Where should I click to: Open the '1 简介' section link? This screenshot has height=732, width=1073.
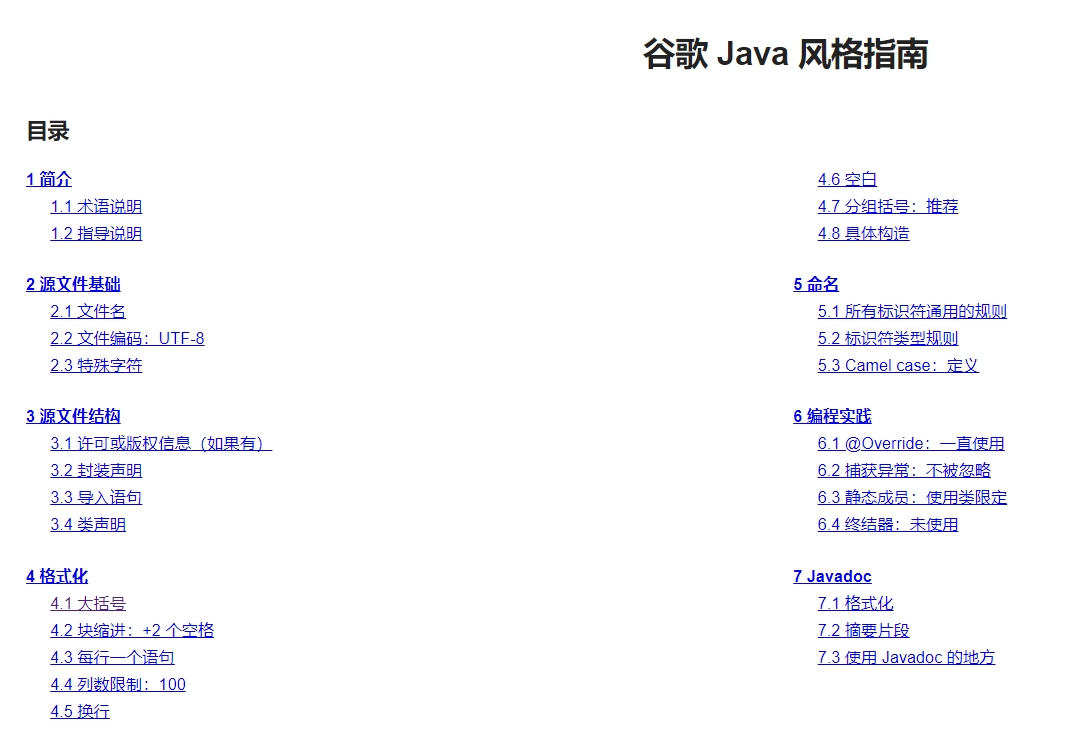pos(49,179)
